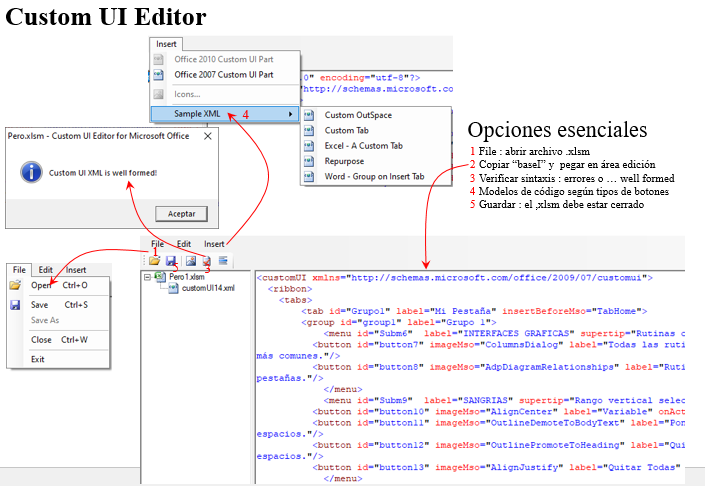Click the button id="button11" line in the editor
This screenshot has width=705, height=486.
[499, 423]
